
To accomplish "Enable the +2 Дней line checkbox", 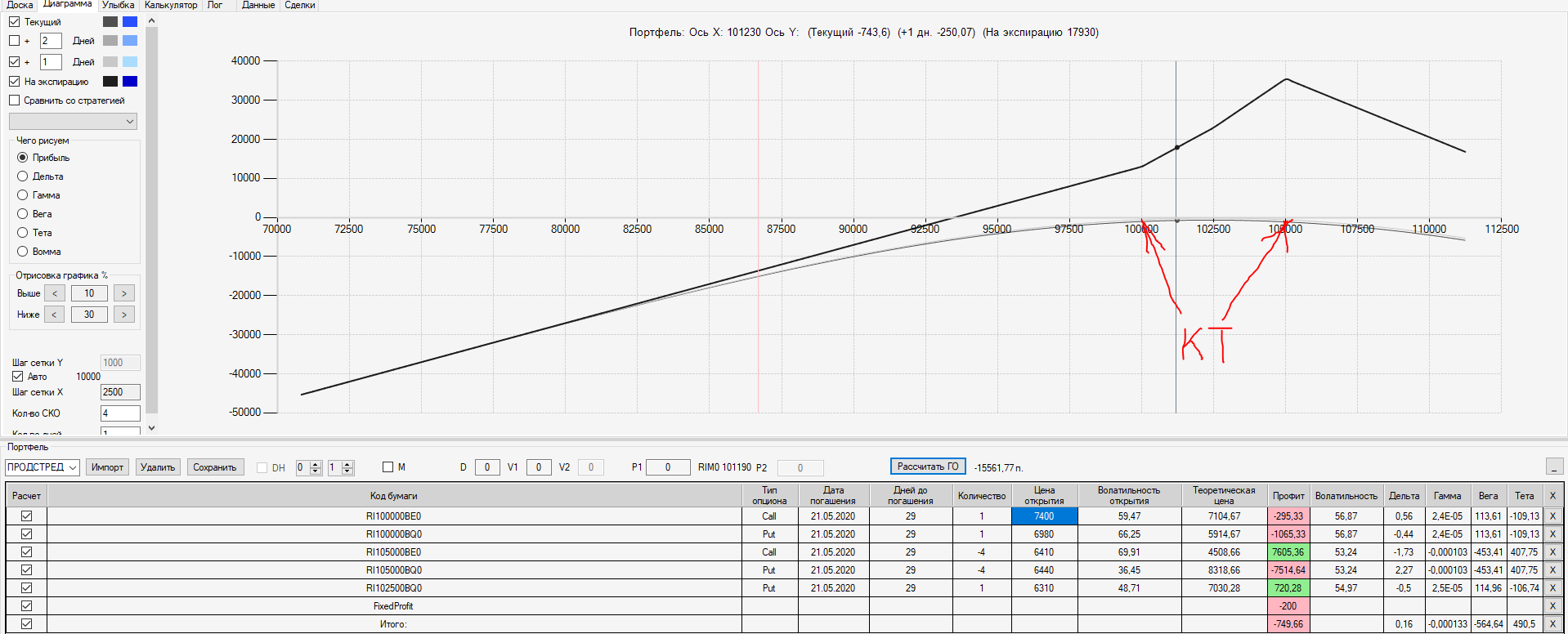I will [14, 41].
